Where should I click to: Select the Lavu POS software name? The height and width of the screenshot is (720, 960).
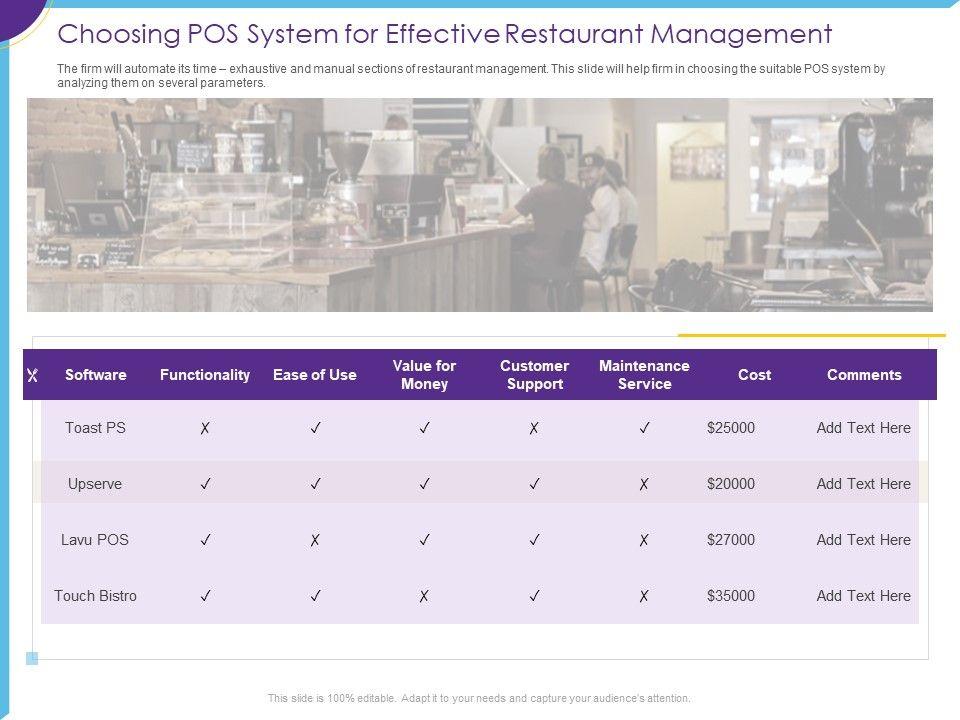click(95, 540)
